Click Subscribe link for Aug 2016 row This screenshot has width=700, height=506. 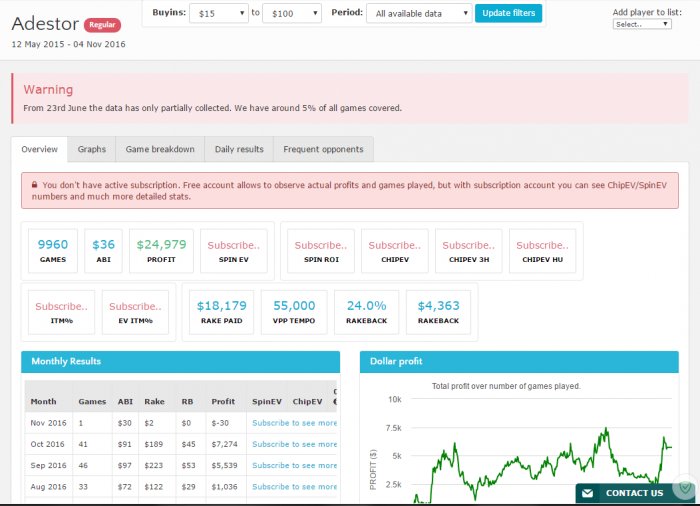294,486
